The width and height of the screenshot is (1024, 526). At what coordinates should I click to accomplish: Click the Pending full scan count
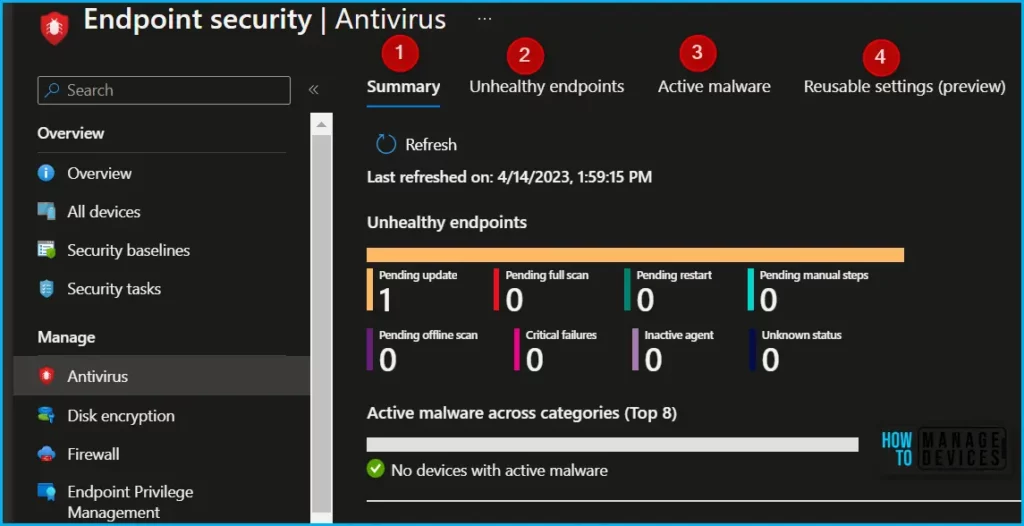point(514,300)
